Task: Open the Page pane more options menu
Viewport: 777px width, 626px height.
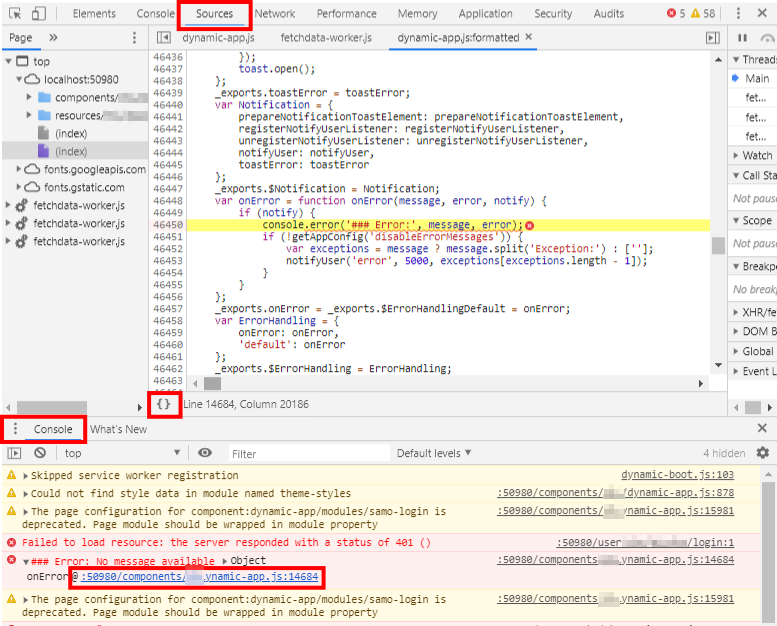Action: click(x=134, y=38)
